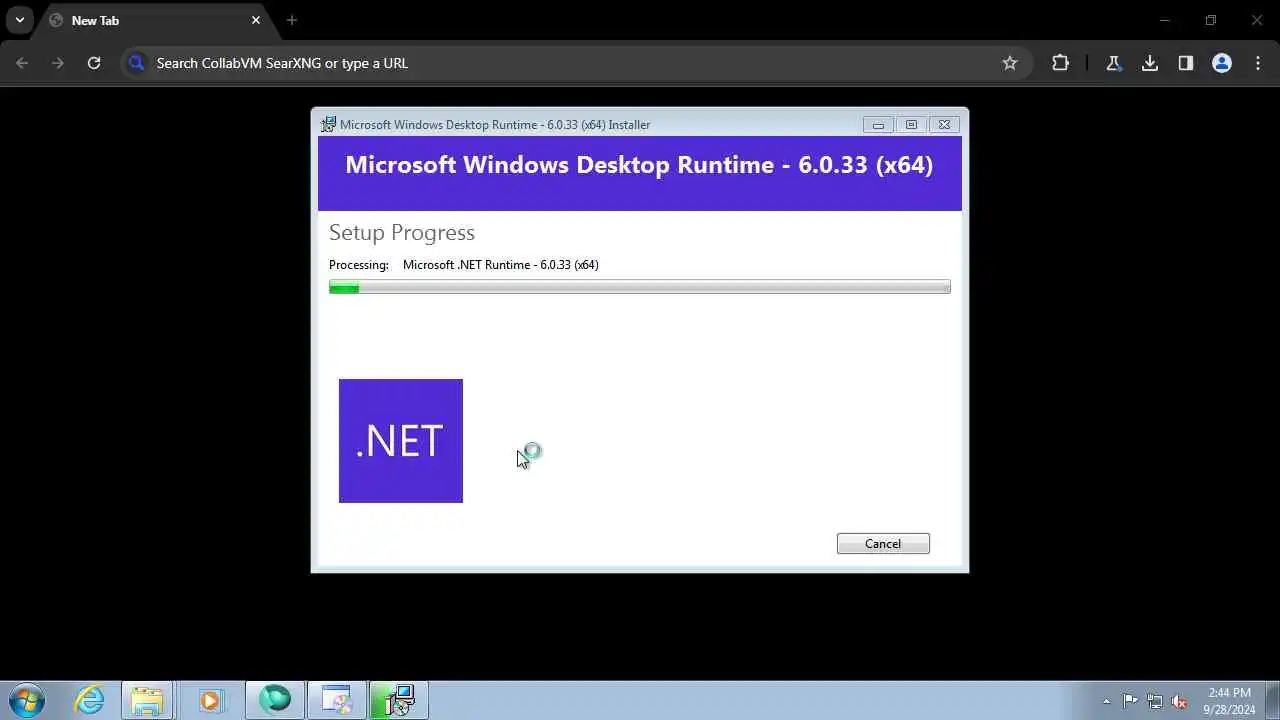
Task: Show hidden system tray icons
Action: [x=1106, y=701]
